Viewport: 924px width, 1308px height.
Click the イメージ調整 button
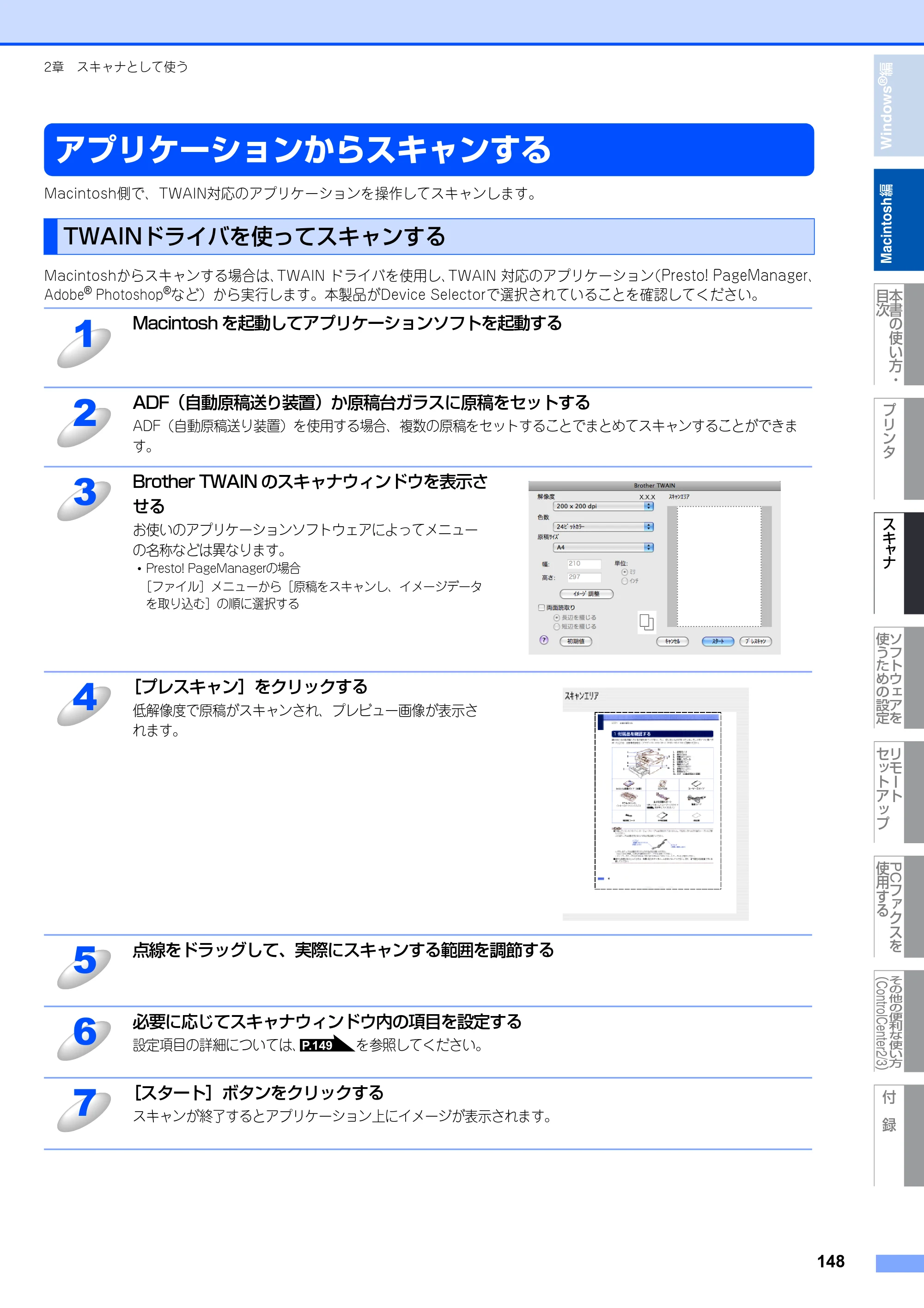(586, 594)
